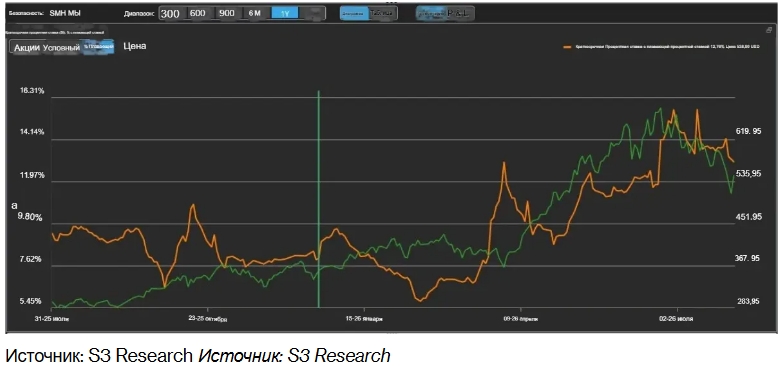This screenshot has height=367, width=780.
Task: Select the blue chart view tab beside Таблица
Action: click(x=354, y=13)
